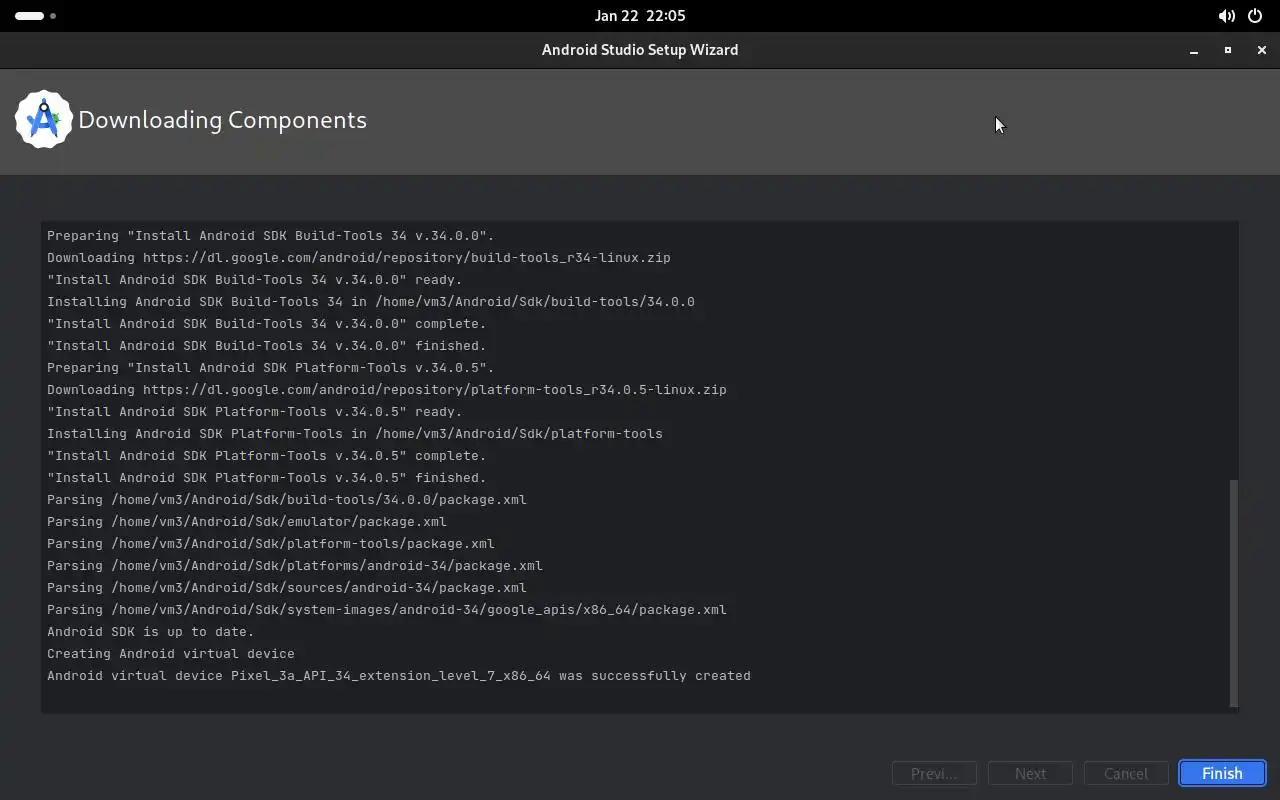This screenshot has height=800, width=1280.
Task: Open the Jan 22 clock menu
Action: coord(639,16)
